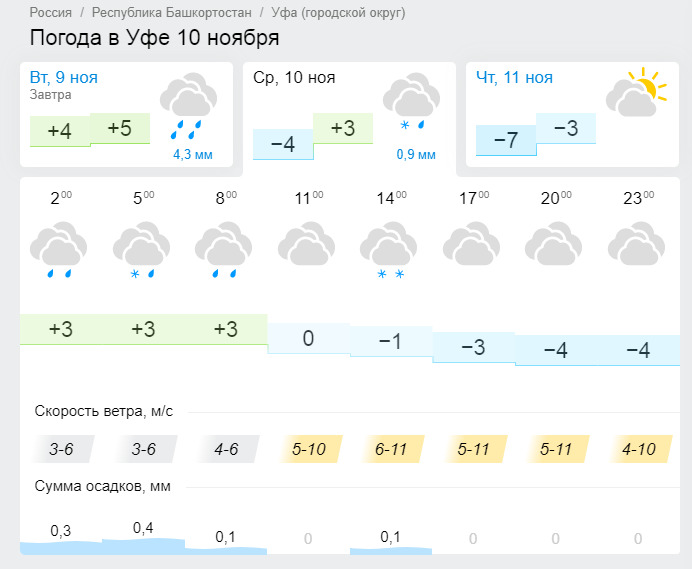Click the 2:00 rain cloud icon
The image size is (692, 569).
click(58, 250)
